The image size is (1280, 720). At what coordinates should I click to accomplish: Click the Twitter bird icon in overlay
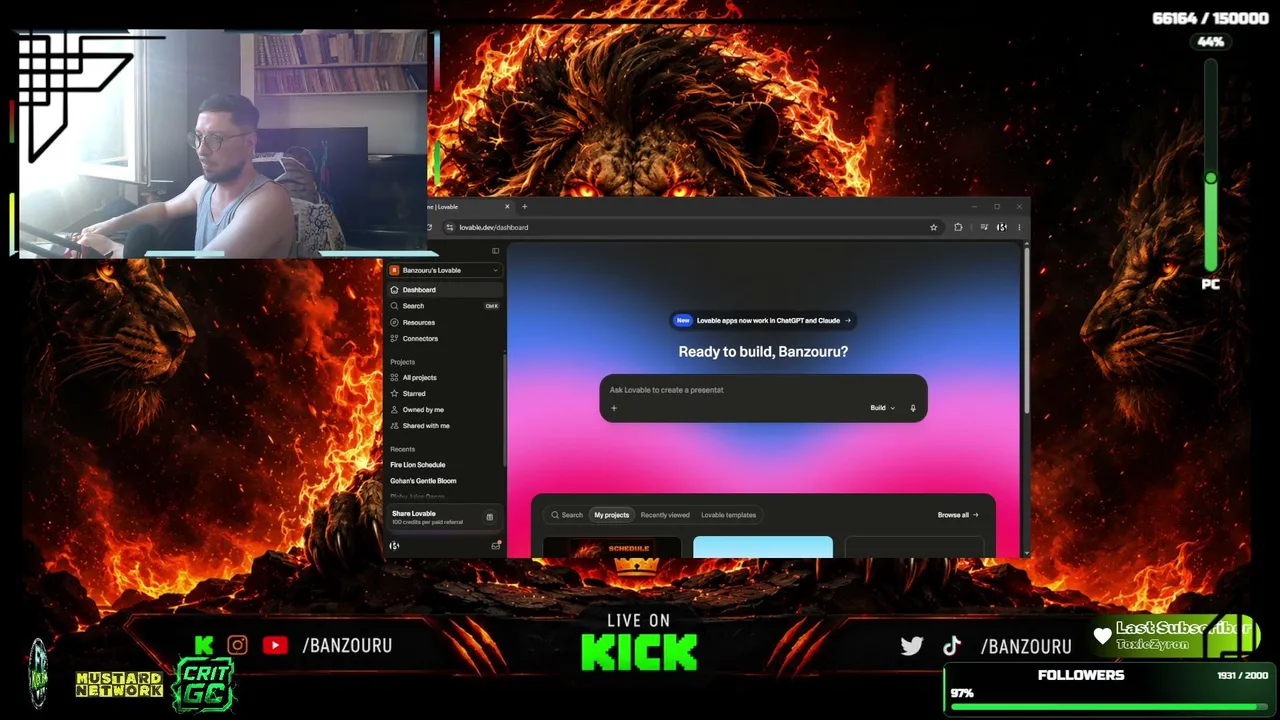pyautogui.click(x=912, y=646)
